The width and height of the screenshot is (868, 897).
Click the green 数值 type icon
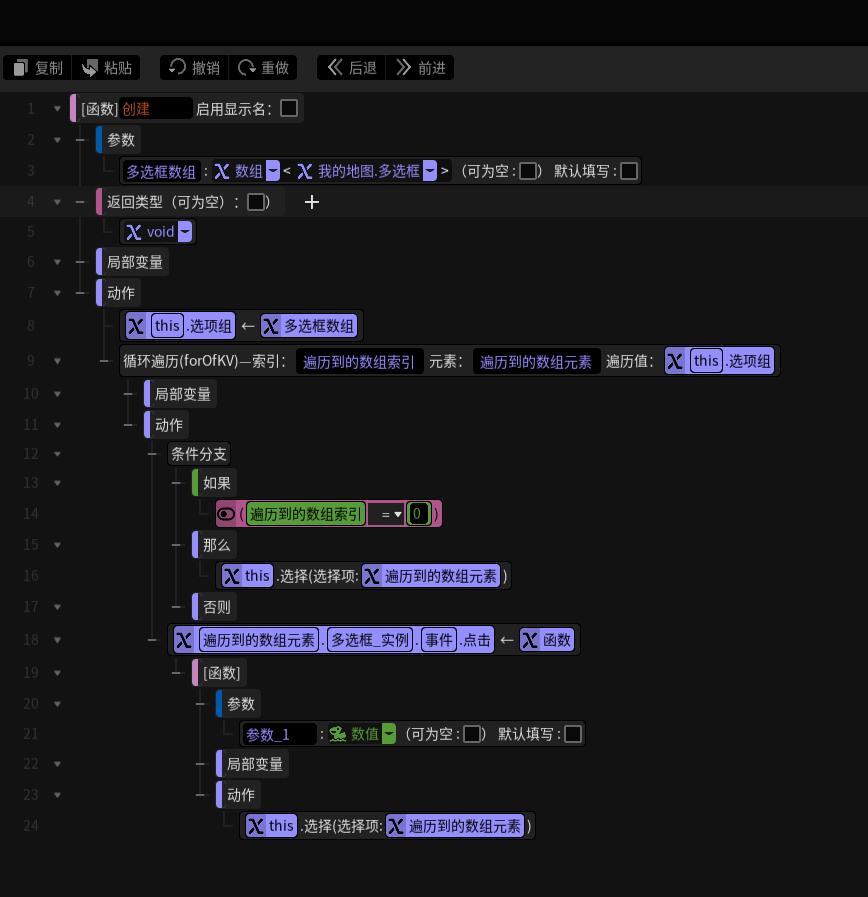click(338, 734)
